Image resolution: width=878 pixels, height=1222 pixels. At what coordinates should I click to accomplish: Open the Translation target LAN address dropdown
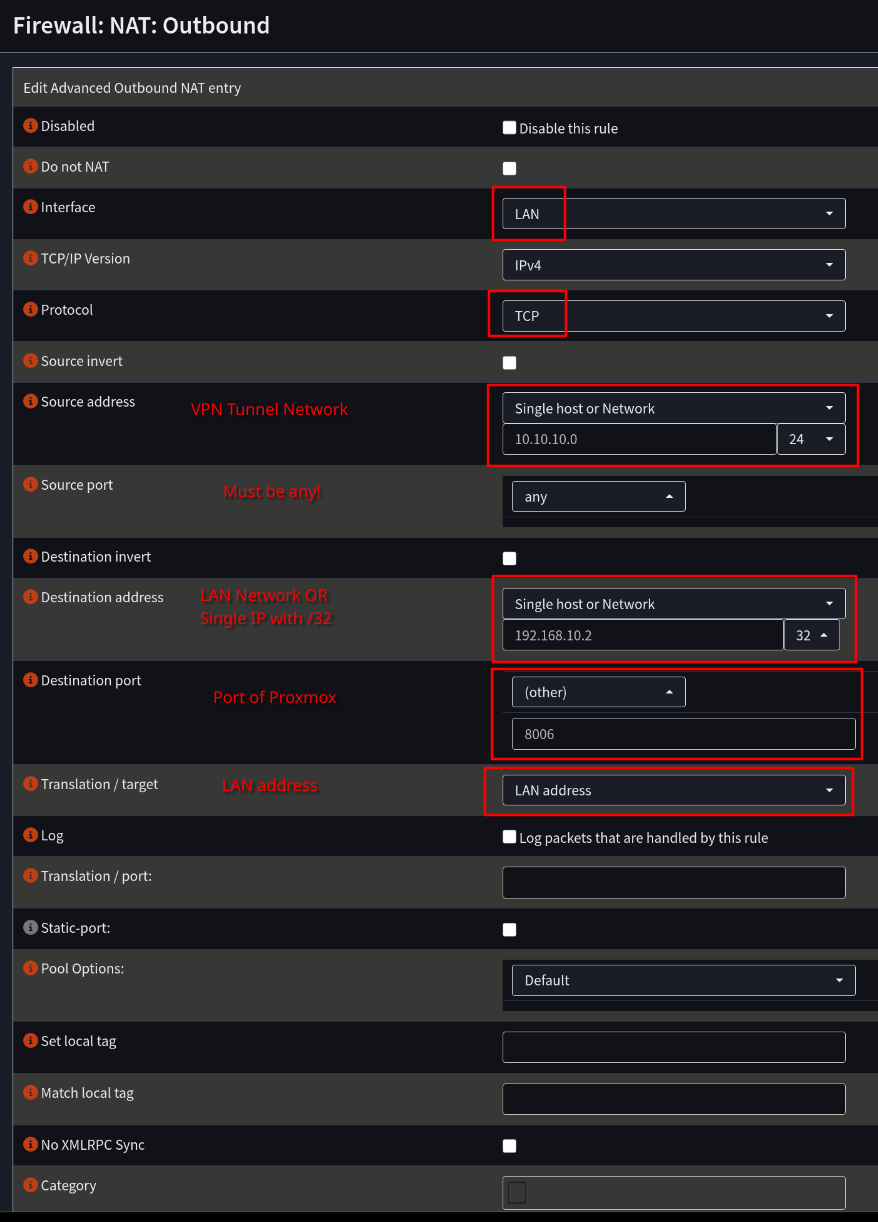click(673, 790)
